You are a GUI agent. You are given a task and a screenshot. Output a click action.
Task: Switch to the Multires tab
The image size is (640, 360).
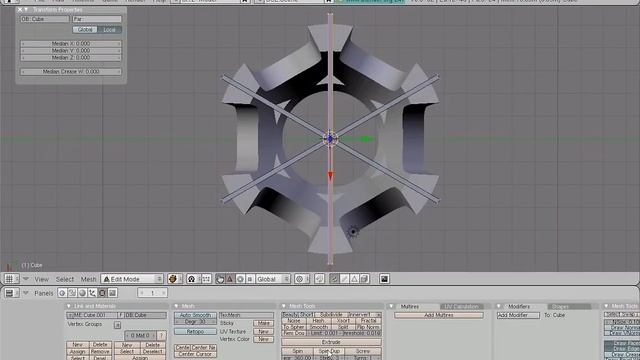(409, 307)
